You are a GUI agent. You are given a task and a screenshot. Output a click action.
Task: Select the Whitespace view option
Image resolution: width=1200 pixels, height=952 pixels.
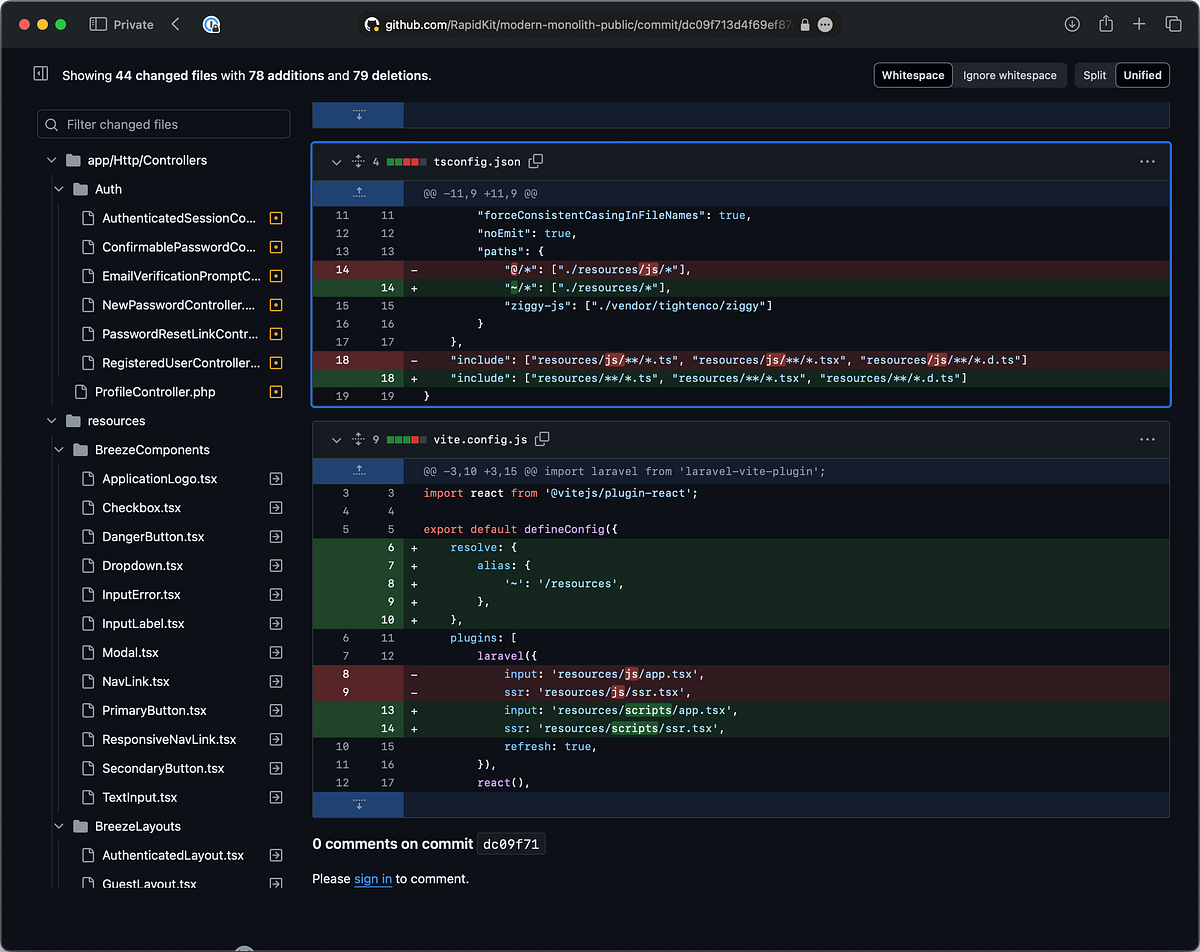coord(912,74)
